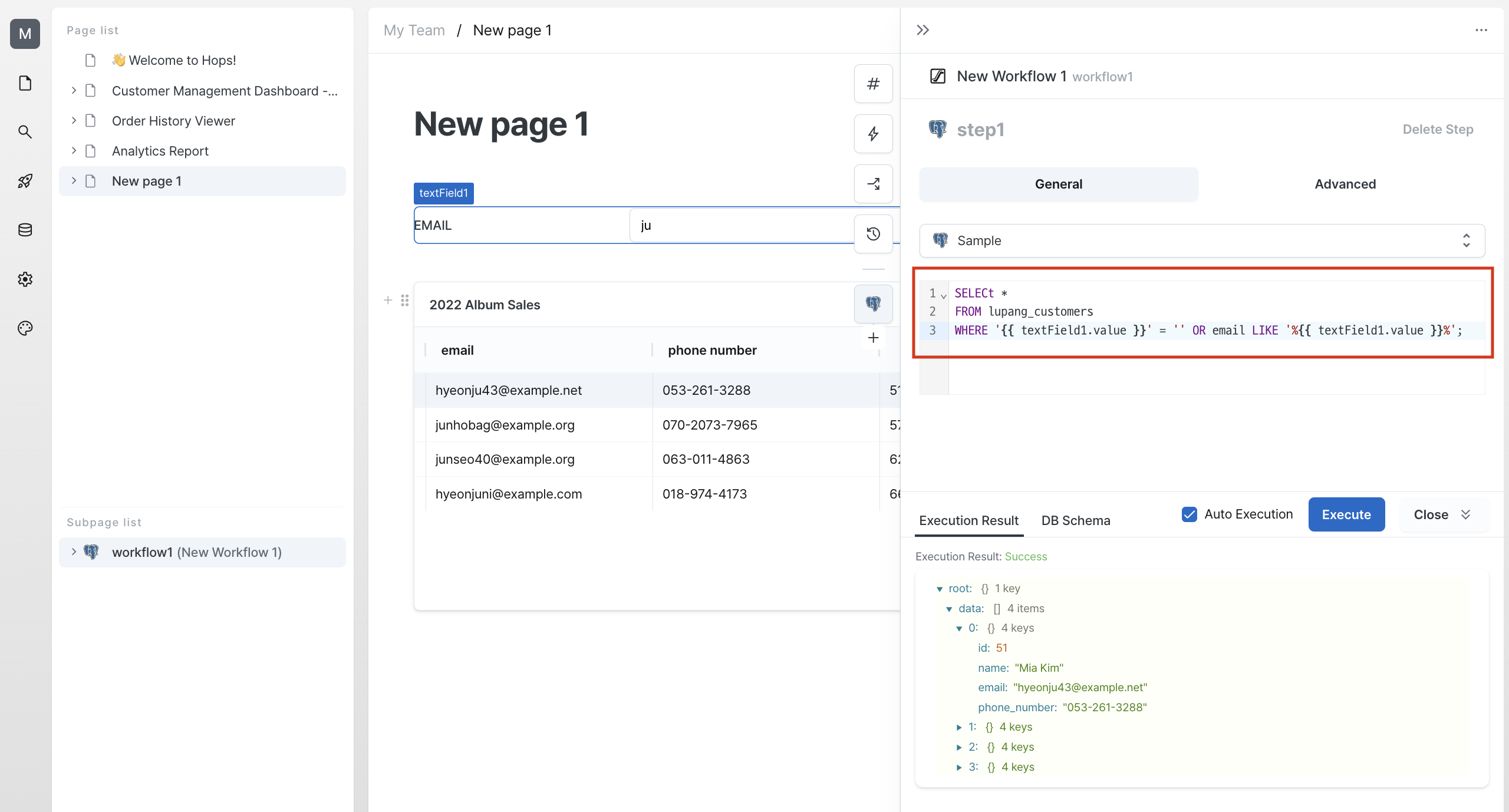Click the Execute button
The image size is (1509, 812).
1346,514
